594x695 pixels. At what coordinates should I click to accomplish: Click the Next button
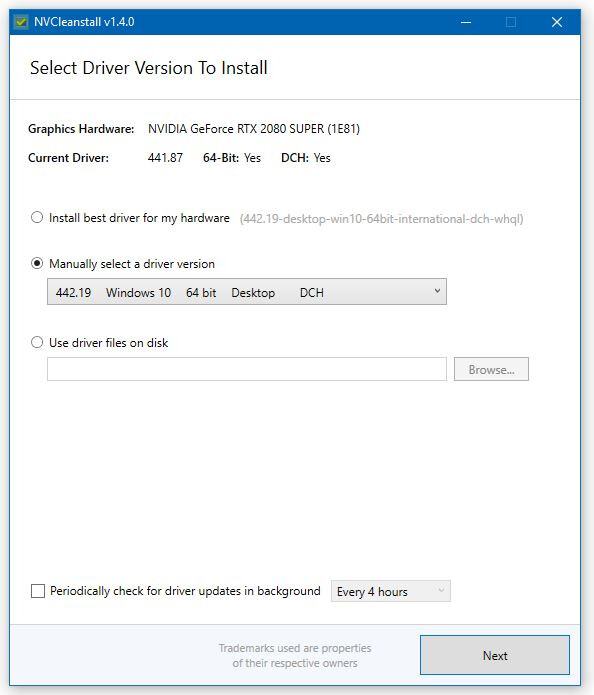[495, 656]
